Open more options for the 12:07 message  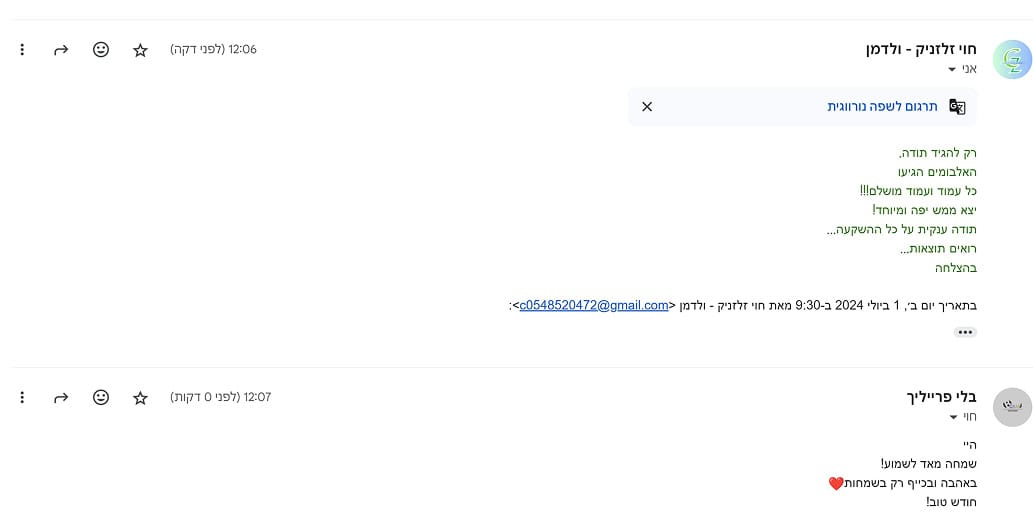coord(22,397)
